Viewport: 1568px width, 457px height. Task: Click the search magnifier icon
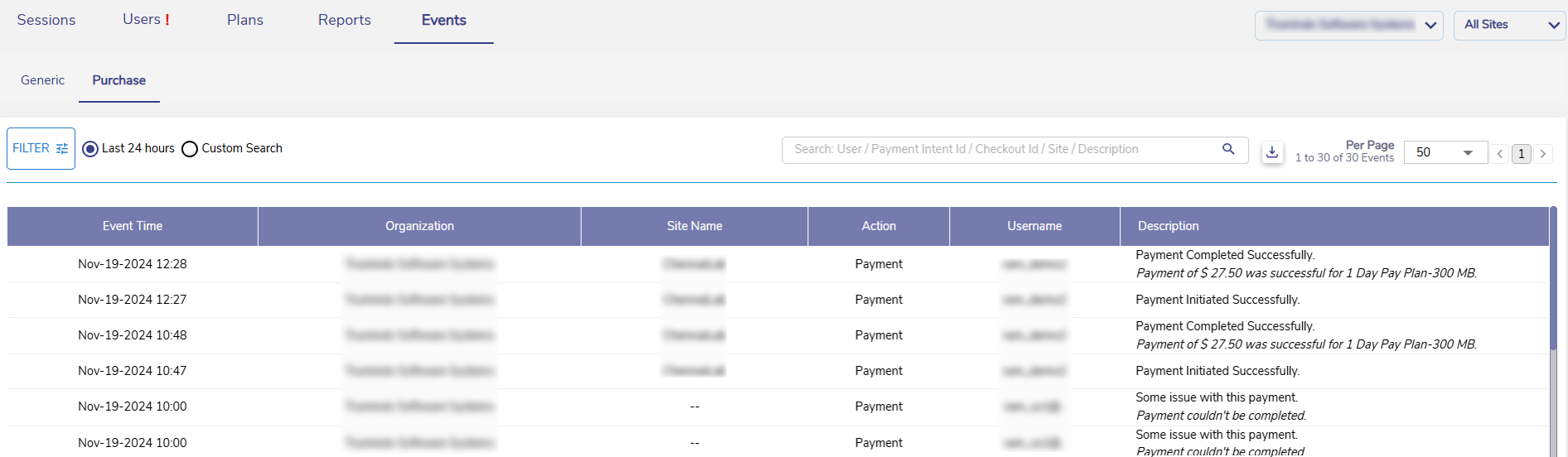[1228, 149]
